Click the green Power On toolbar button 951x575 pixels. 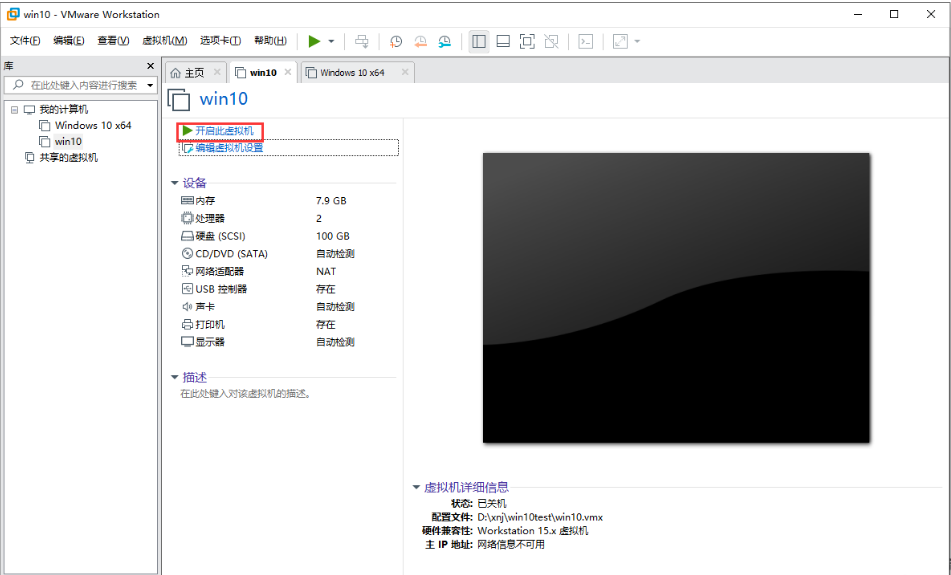314,41
